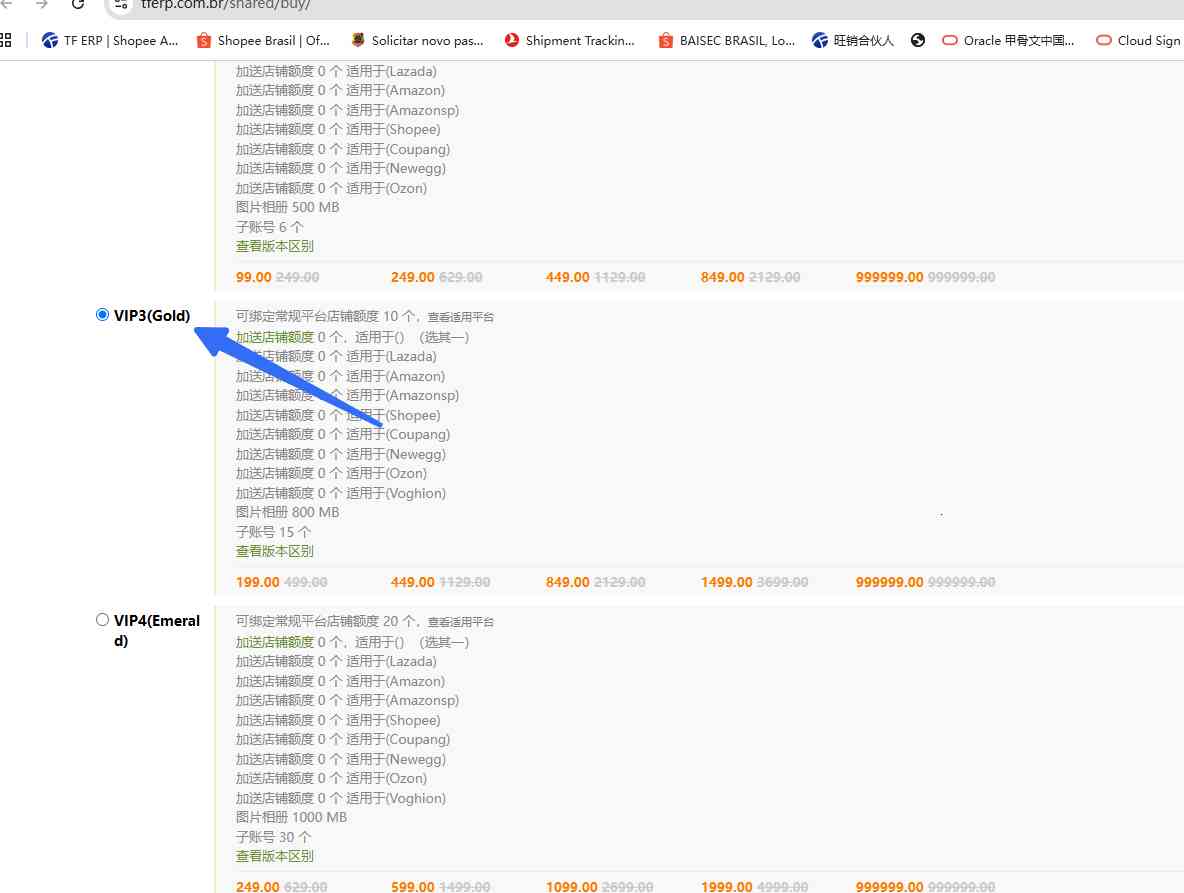Open the Solicitar novo pas... bookmark
1184x893 pixels.
pyautogui.click(x=417, y=41)
